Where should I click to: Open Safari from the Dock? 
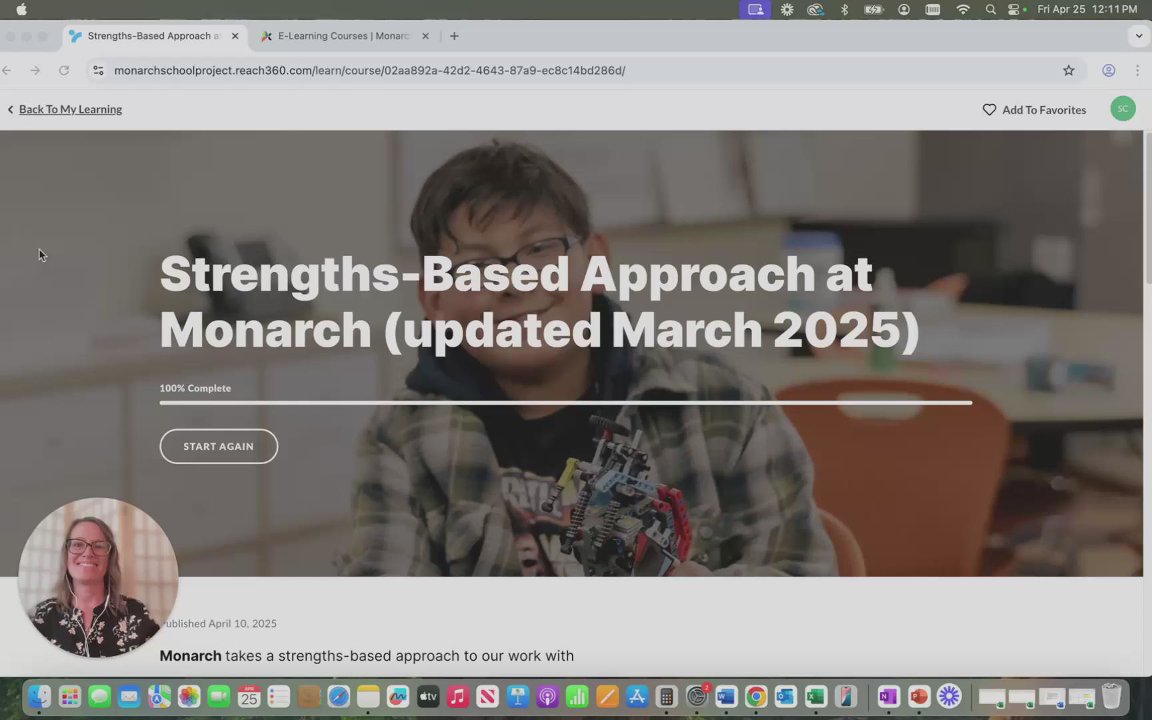(x=339, y=696)
